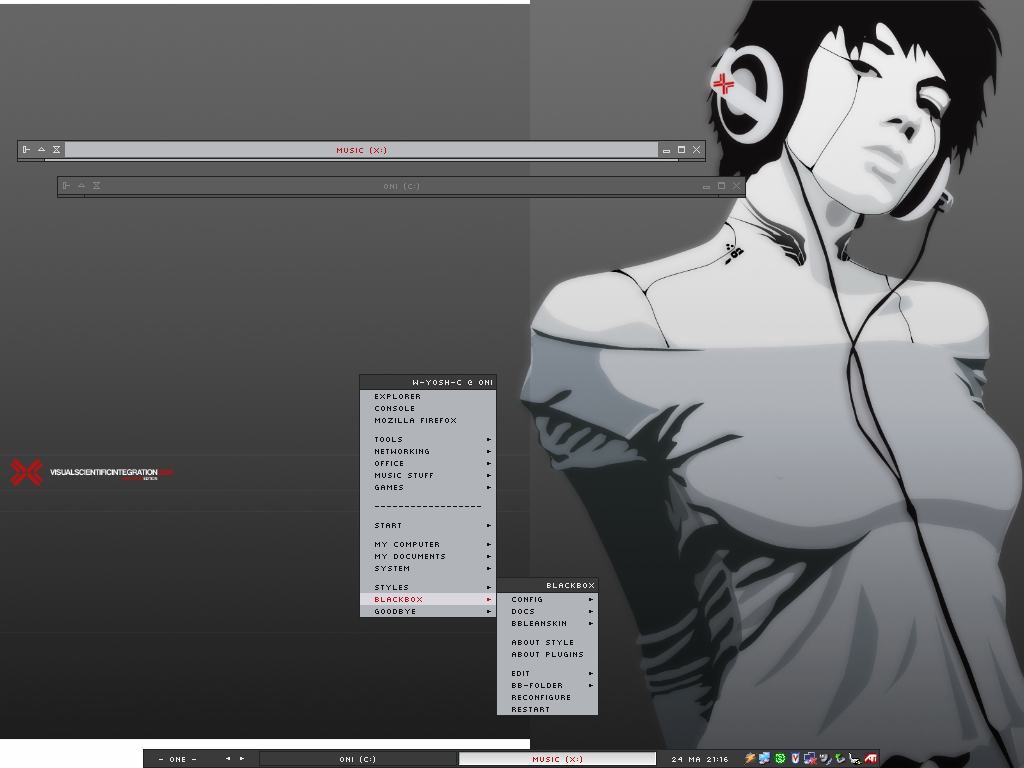Click the BLACKBOX submenu title header
1024x768 pixels.
tap(547, 585)
